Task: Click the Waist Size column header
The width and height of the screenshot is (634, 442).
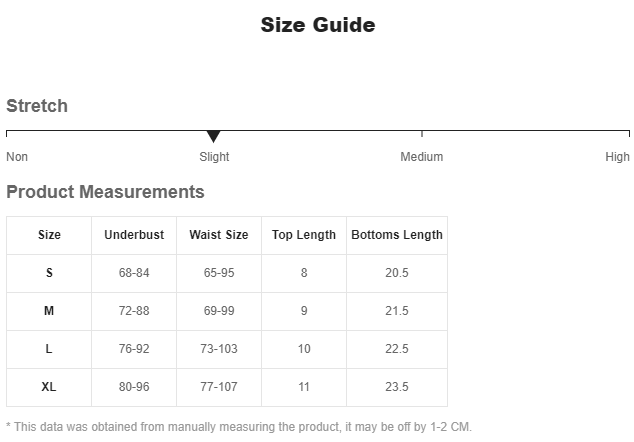Action: point(219,235)
